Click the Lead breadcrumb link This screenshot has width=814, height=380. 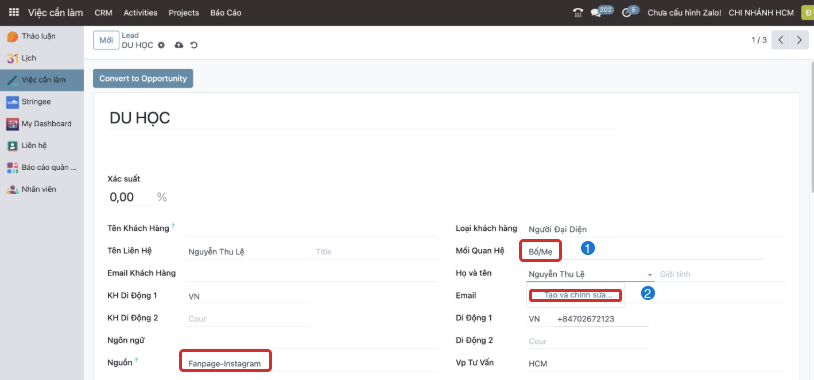click(130, 35)
